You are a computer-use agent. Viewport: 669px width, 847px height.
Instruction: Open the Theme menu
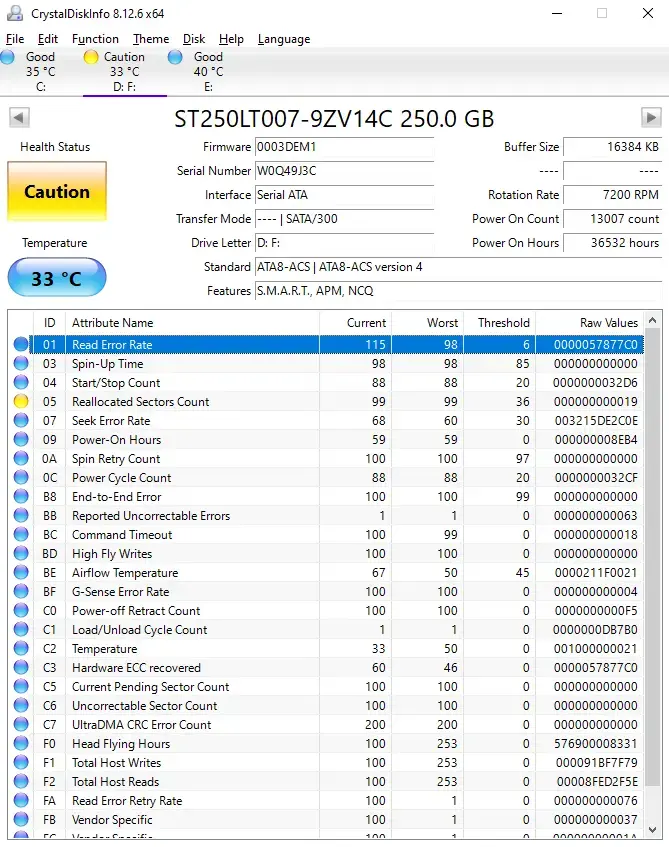(x=151, y=39)
